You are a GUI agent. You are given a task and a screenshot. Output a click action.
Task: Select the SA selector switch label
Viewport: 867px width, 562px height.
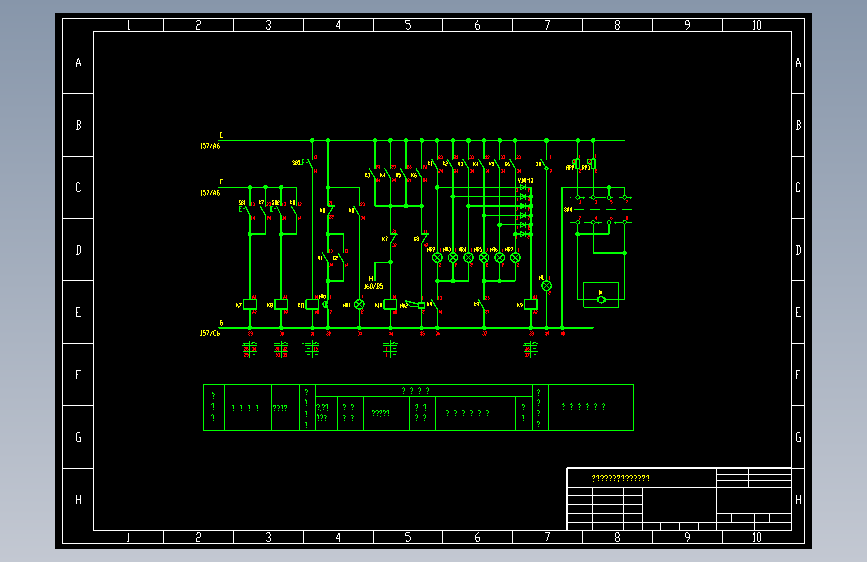(568, 210)
